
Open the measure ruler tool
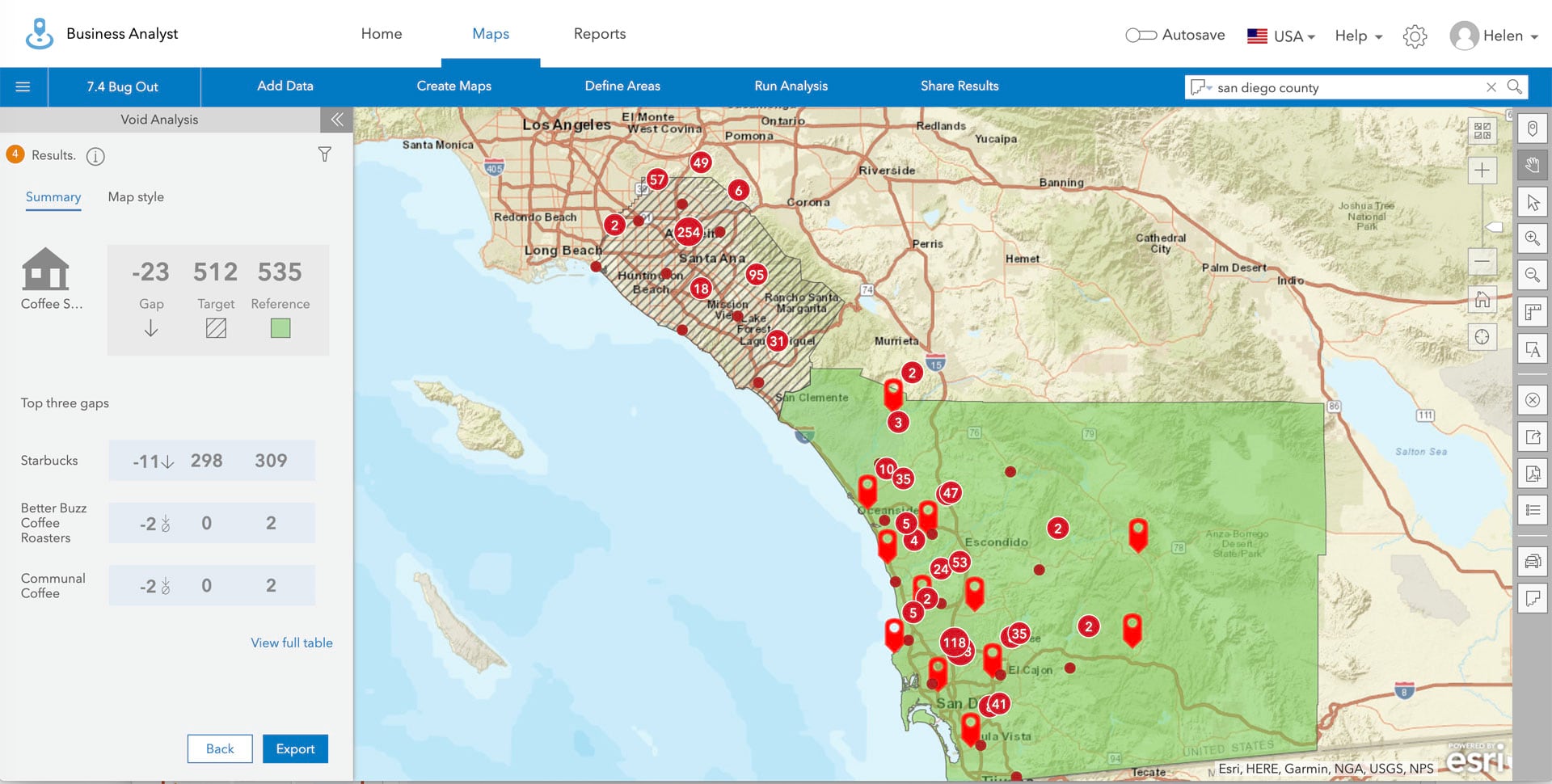pyautogui.click(x=1533, y=312)
